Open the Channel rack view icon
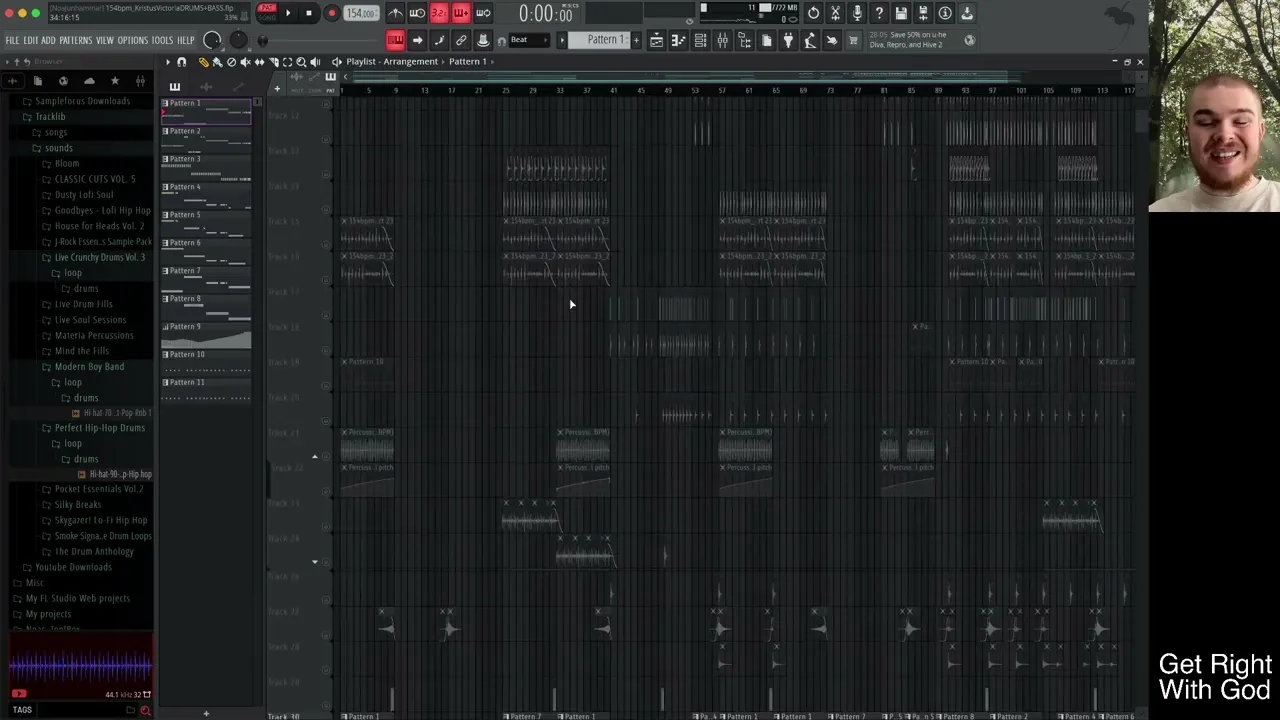 tap(700, 40)
